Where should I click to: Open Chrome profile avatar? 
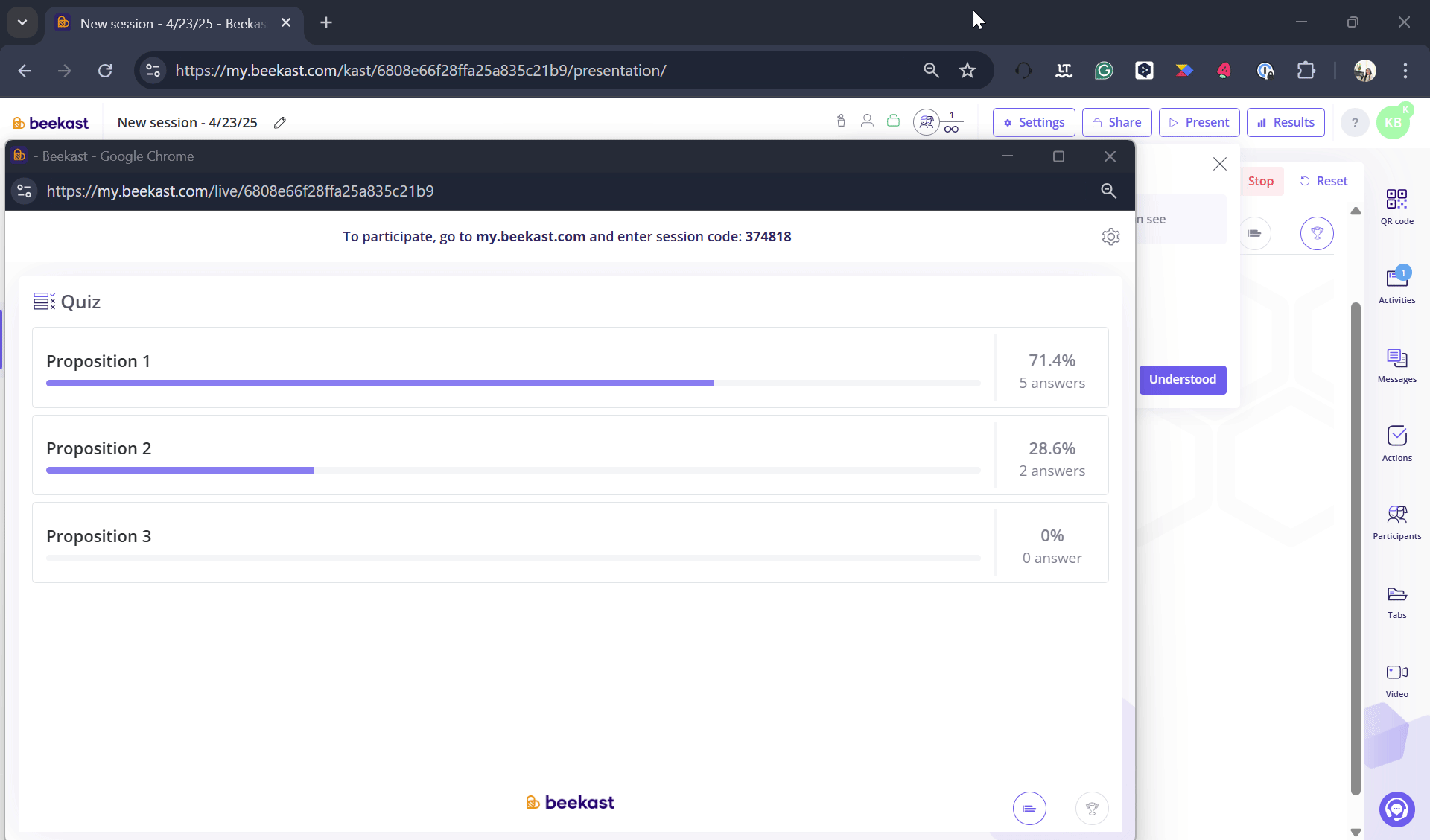[x=1364, y=71]
